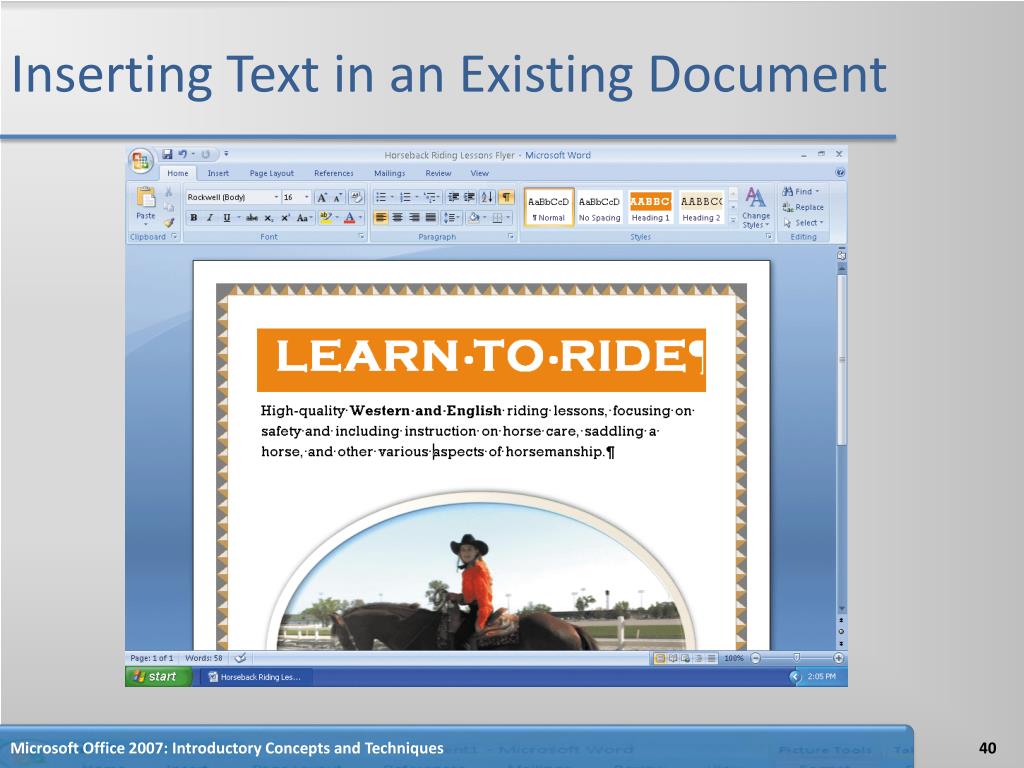Image resolution: width=1024 pixels, height=768 pixels.
Task: Click the Numbering list icon
Action: pos(405,197)
